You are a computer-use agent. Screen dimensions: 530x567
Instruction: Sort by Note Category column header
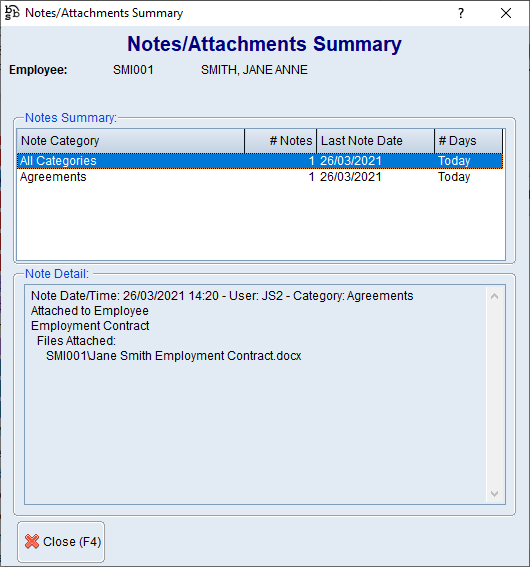click(131, 141)
